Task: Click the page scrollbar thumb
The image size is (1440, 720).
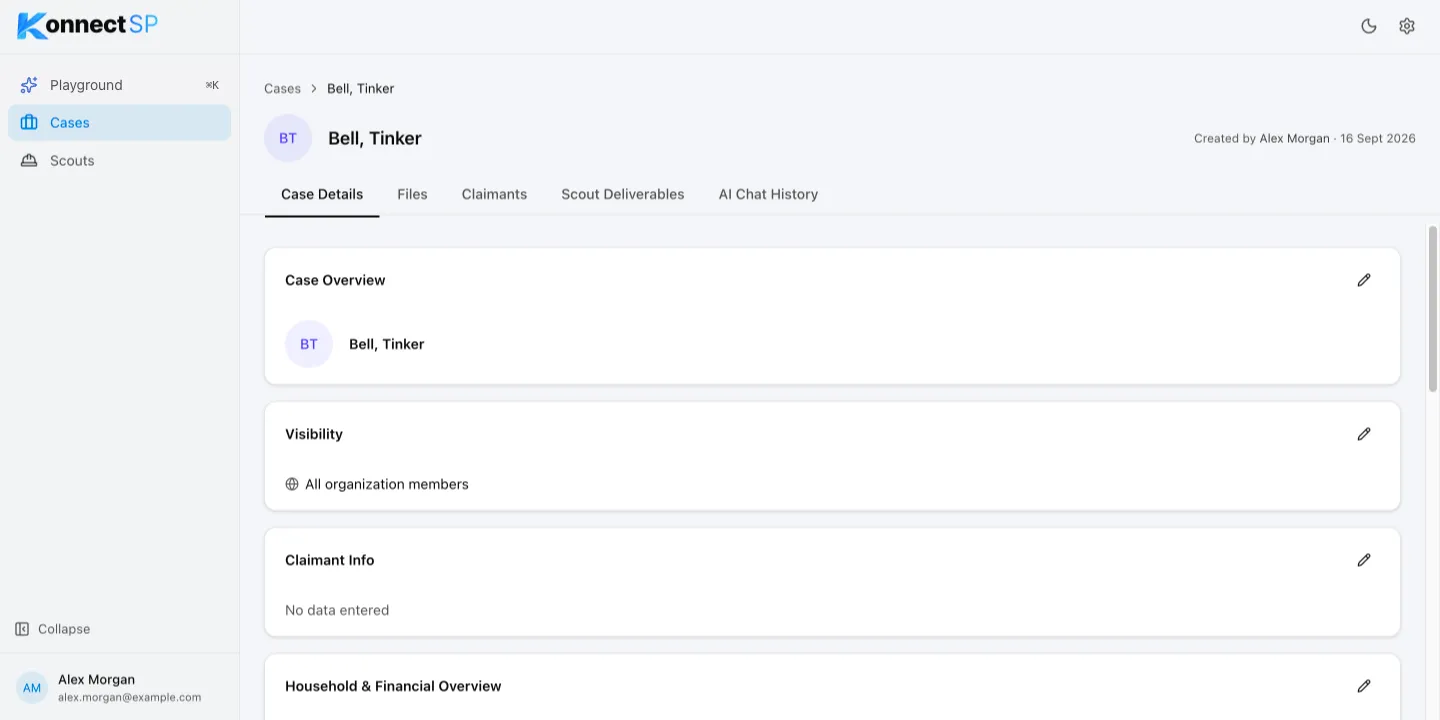Action: tap(1433, 308)
